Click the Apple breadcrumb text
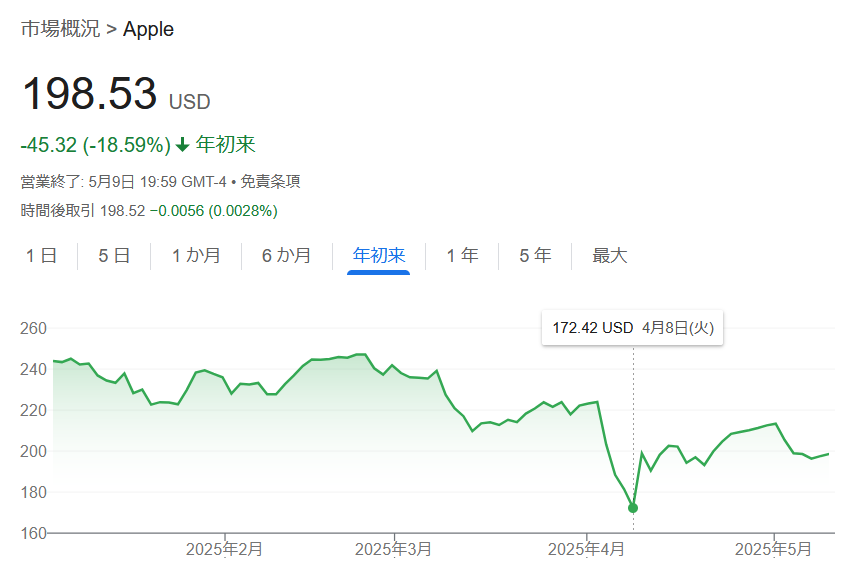 (148, 29)
